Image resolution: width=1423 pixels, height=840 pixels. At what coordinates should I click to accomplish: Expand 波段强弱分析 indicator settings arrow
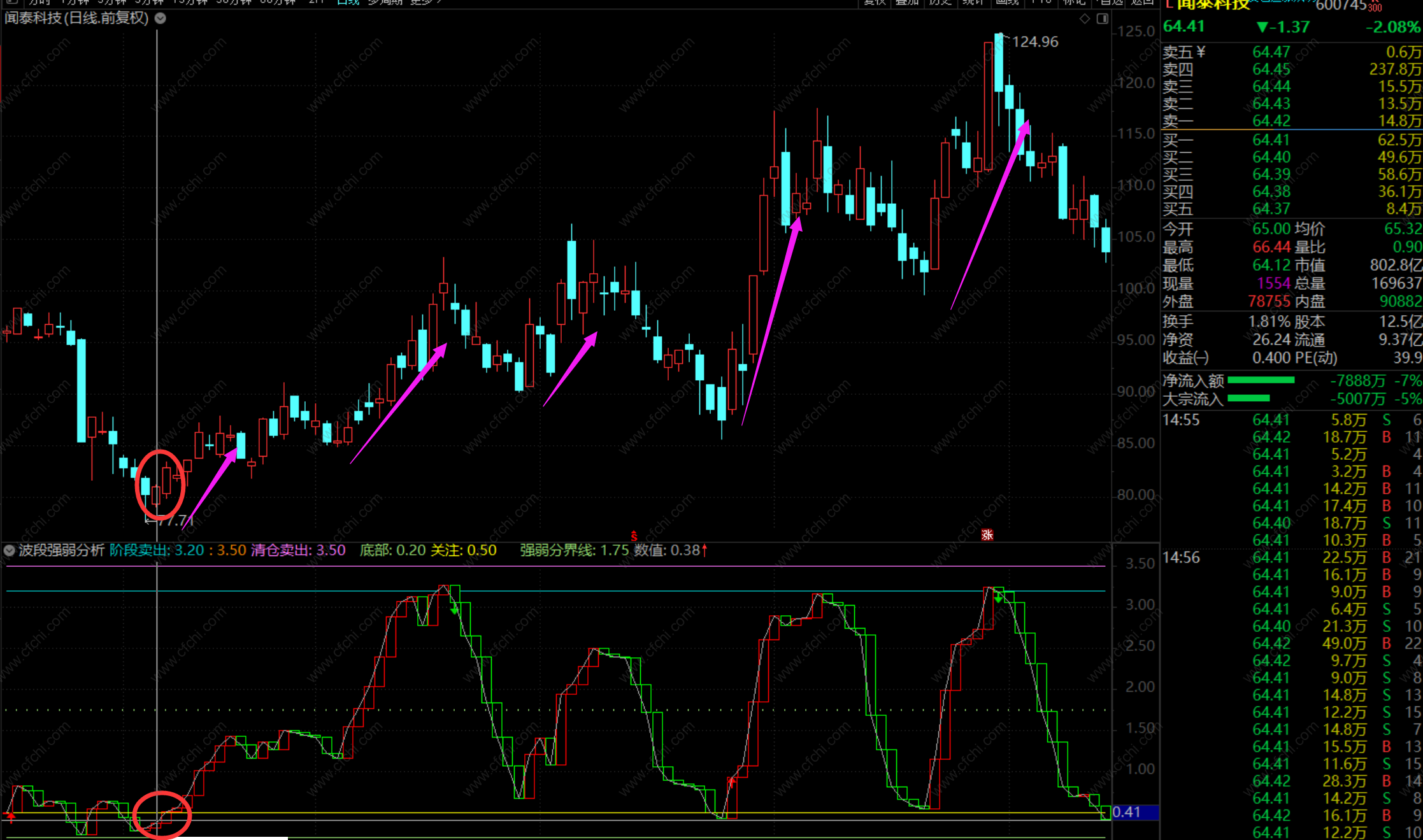10,550
